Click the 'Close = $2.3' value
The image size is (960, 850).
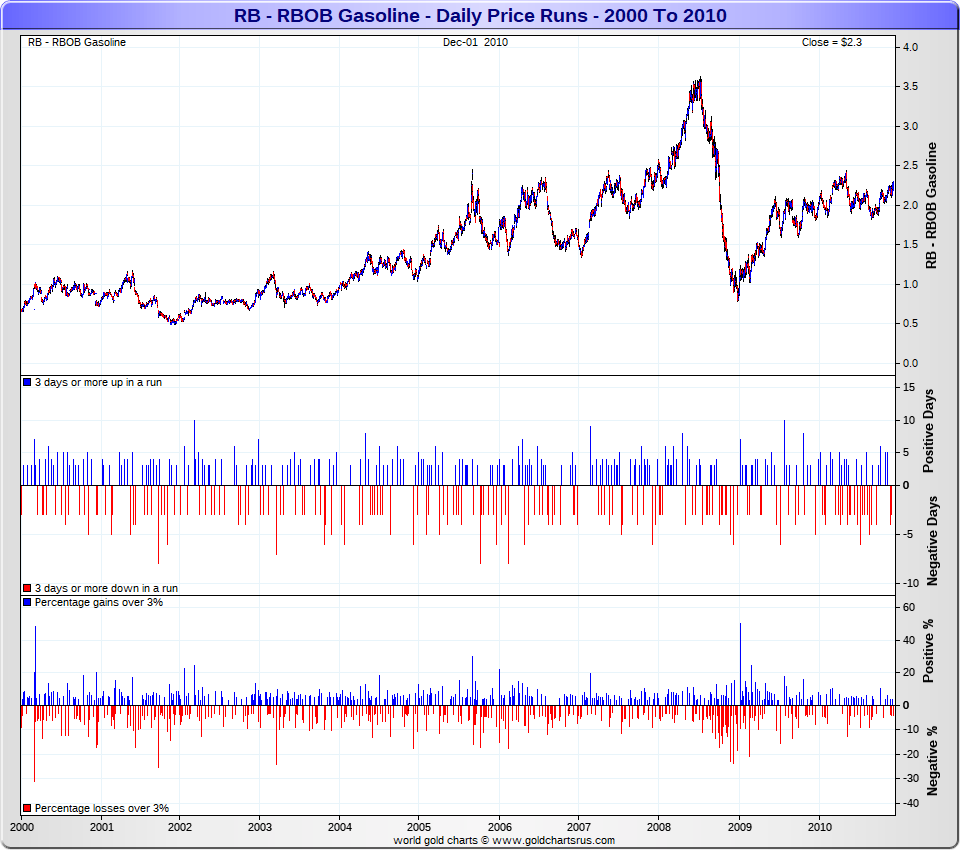(831, 42)
